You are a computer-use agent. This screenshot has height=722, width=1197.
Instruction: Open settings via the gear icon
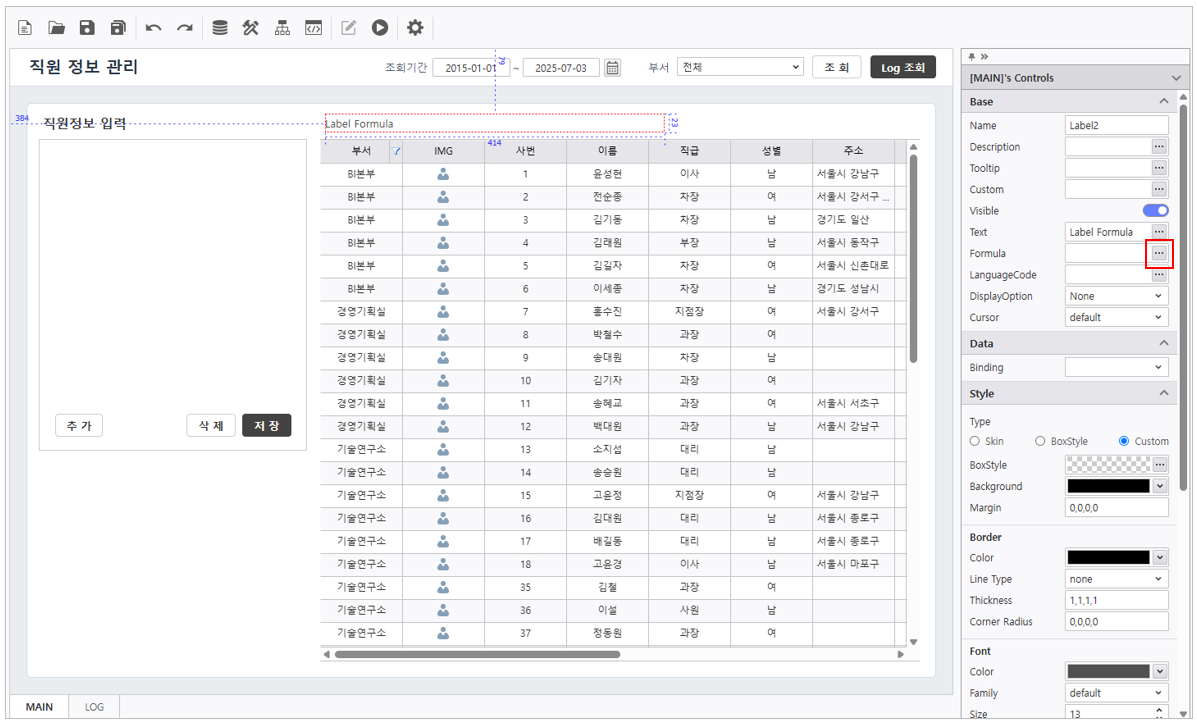(x=415, y=28)
